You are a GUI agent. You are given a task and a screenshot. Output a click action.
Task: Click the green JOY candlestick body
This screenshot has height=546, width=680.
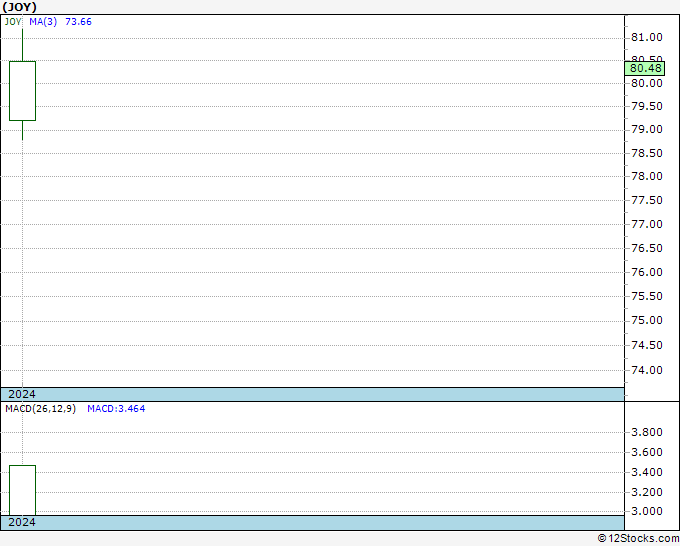tap(23, 91)
